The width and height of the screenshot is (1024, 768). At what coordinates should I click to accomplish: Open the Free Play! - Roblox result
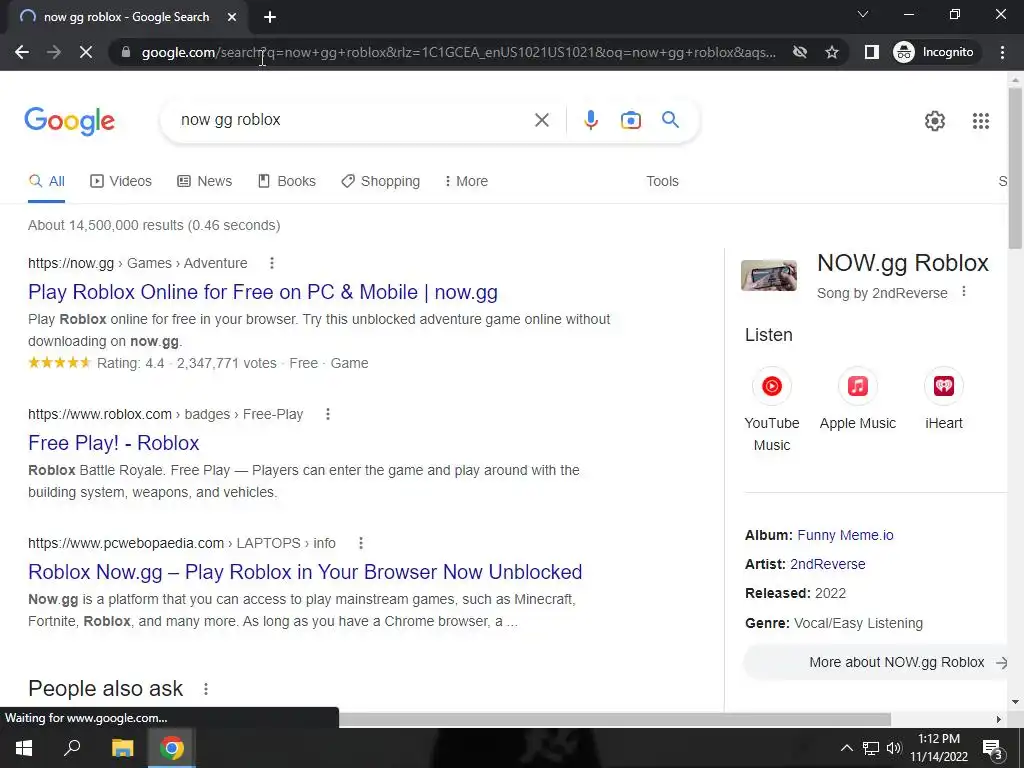(114, 443)
